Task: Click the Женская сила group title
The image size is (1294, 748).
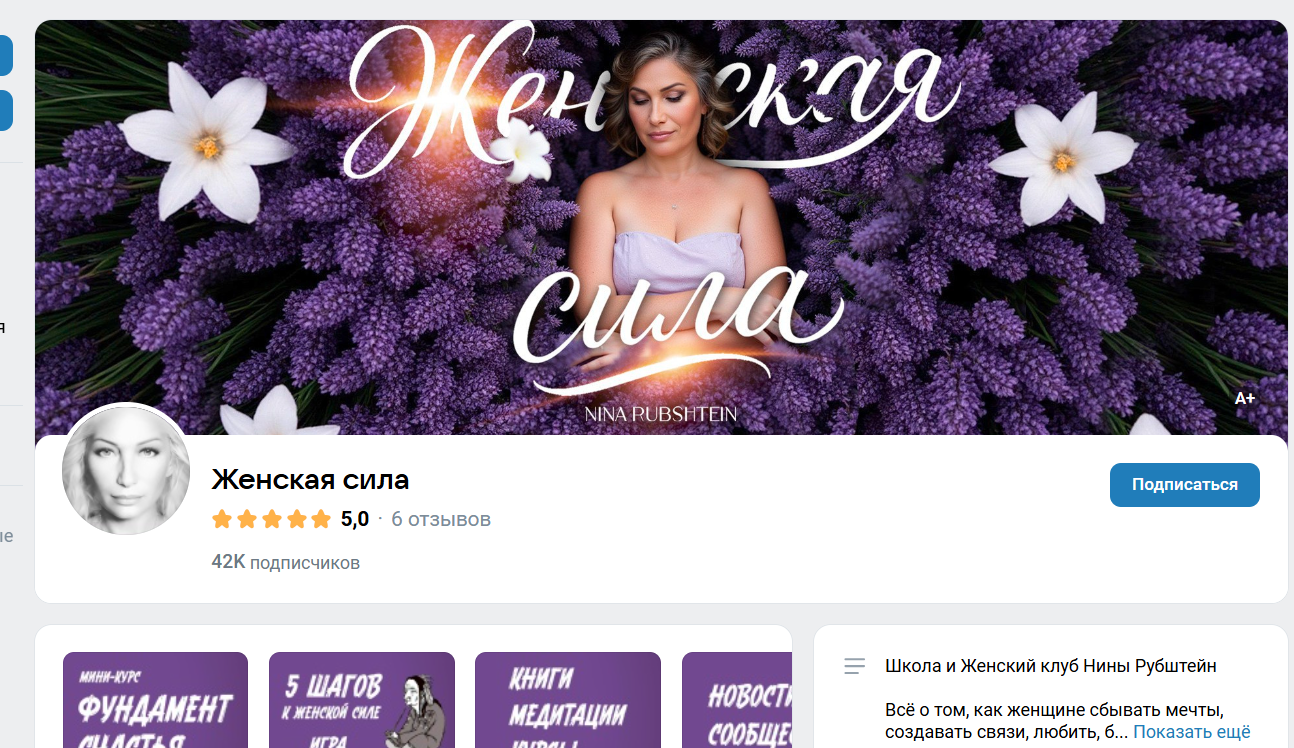Action: tap(311, 480)
